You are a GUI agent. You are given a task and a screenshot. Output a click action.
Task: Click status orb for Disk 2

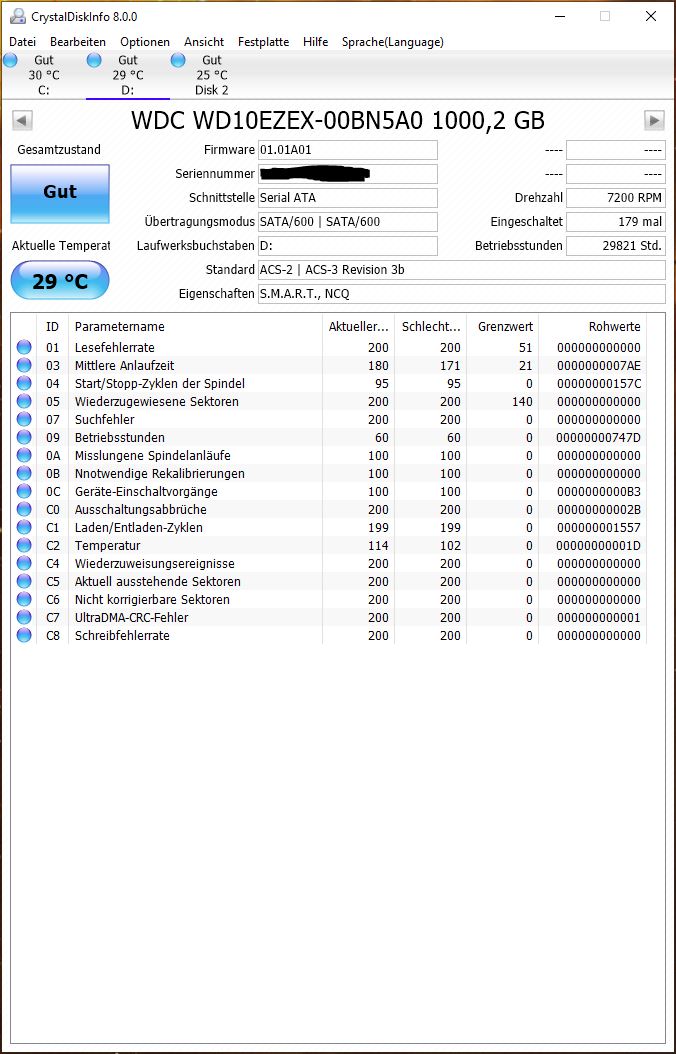178,60
